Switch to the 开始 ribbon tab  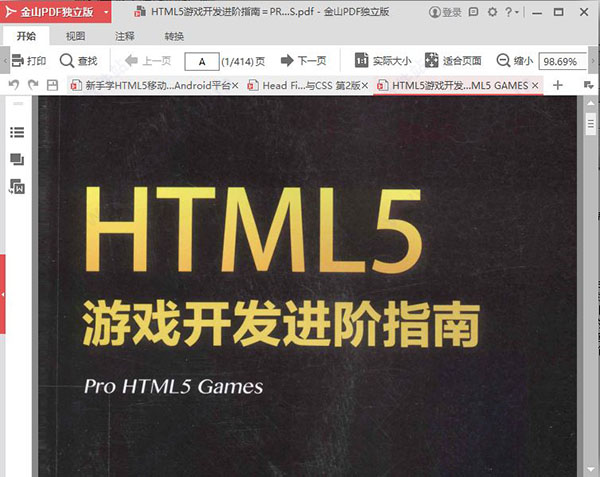click(26, 36)
